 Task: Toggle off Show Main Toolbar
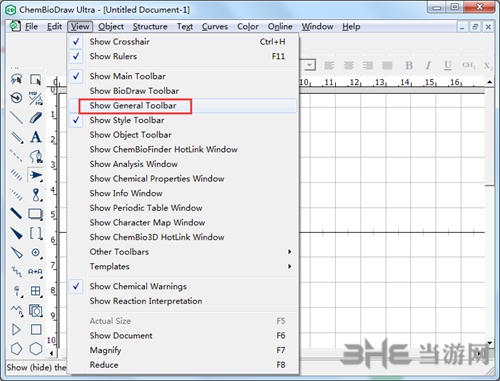[x=182, y=76]
